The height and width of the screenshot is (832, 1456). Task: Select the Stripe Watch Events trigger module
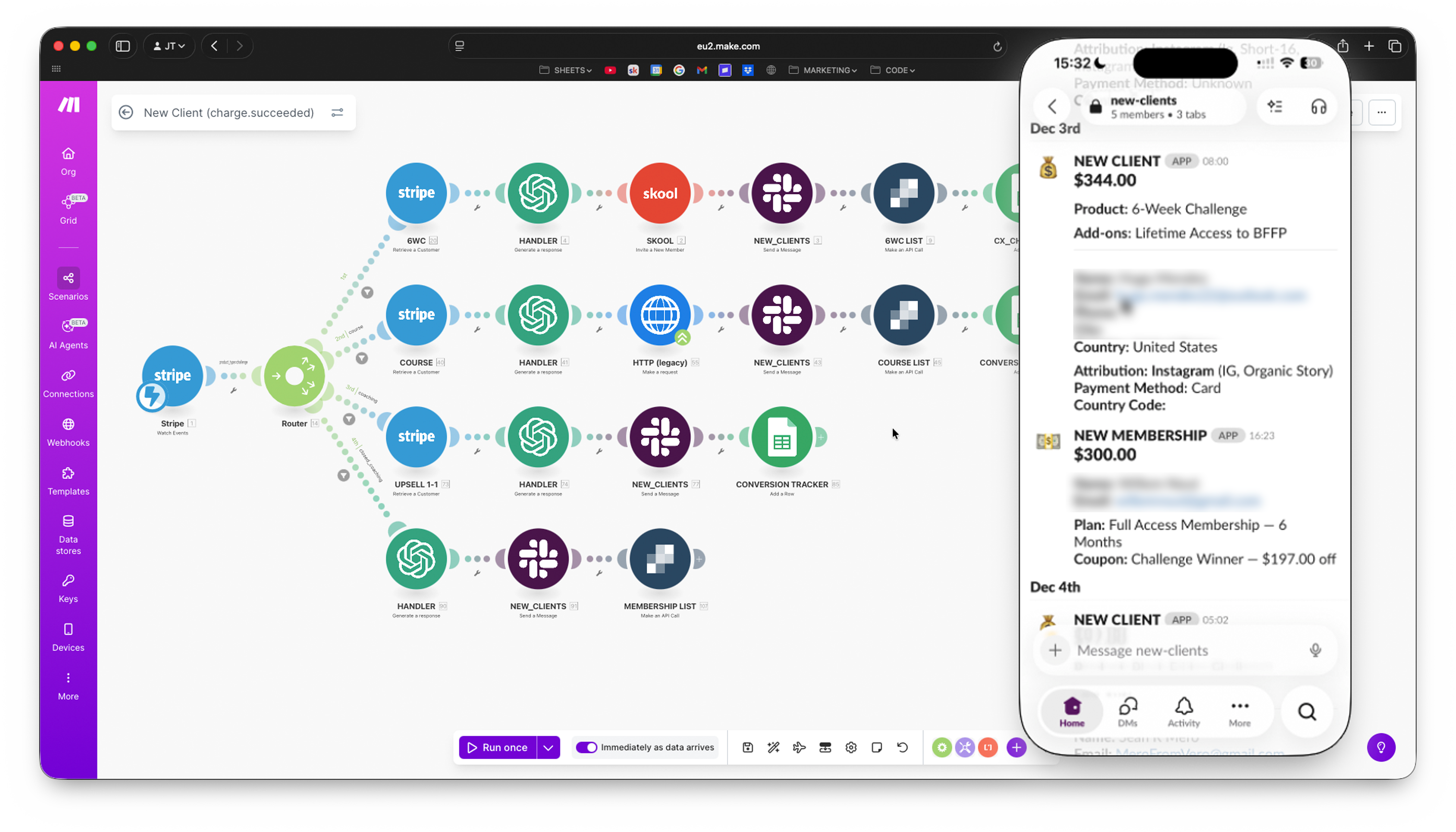pos(172,376)
